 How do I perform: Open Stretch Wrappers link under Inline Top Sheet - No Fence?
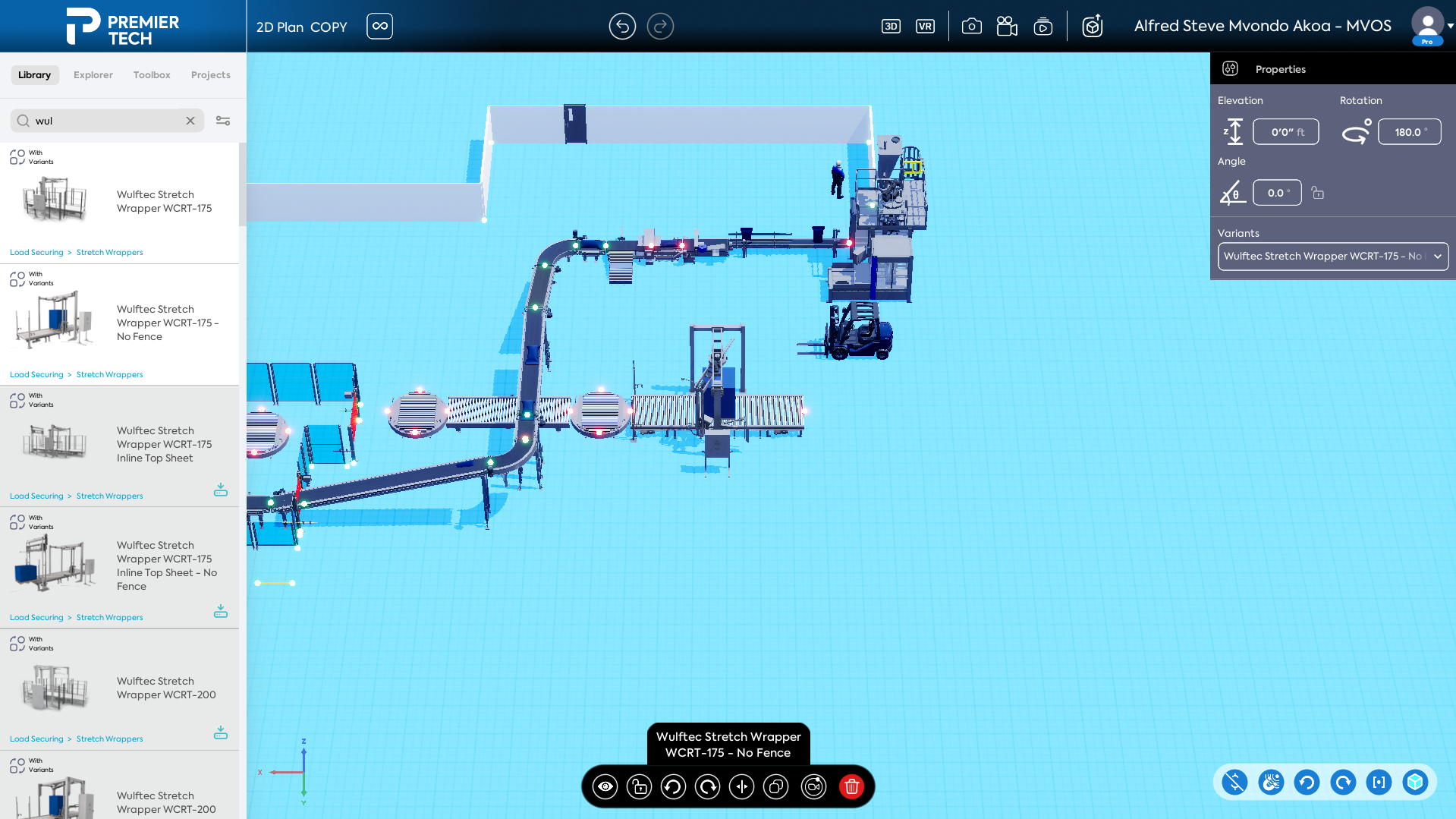coord(109,618)
